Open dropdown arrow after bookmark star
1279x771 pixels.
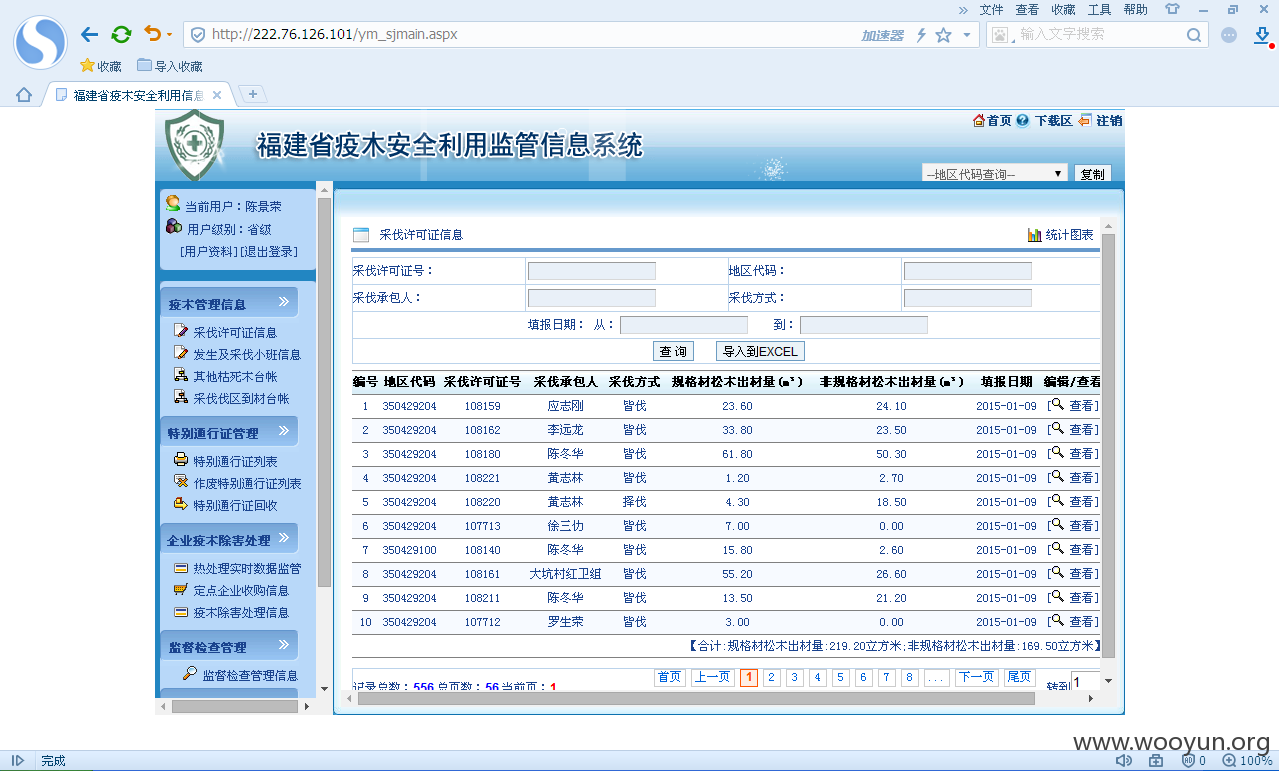966,35
